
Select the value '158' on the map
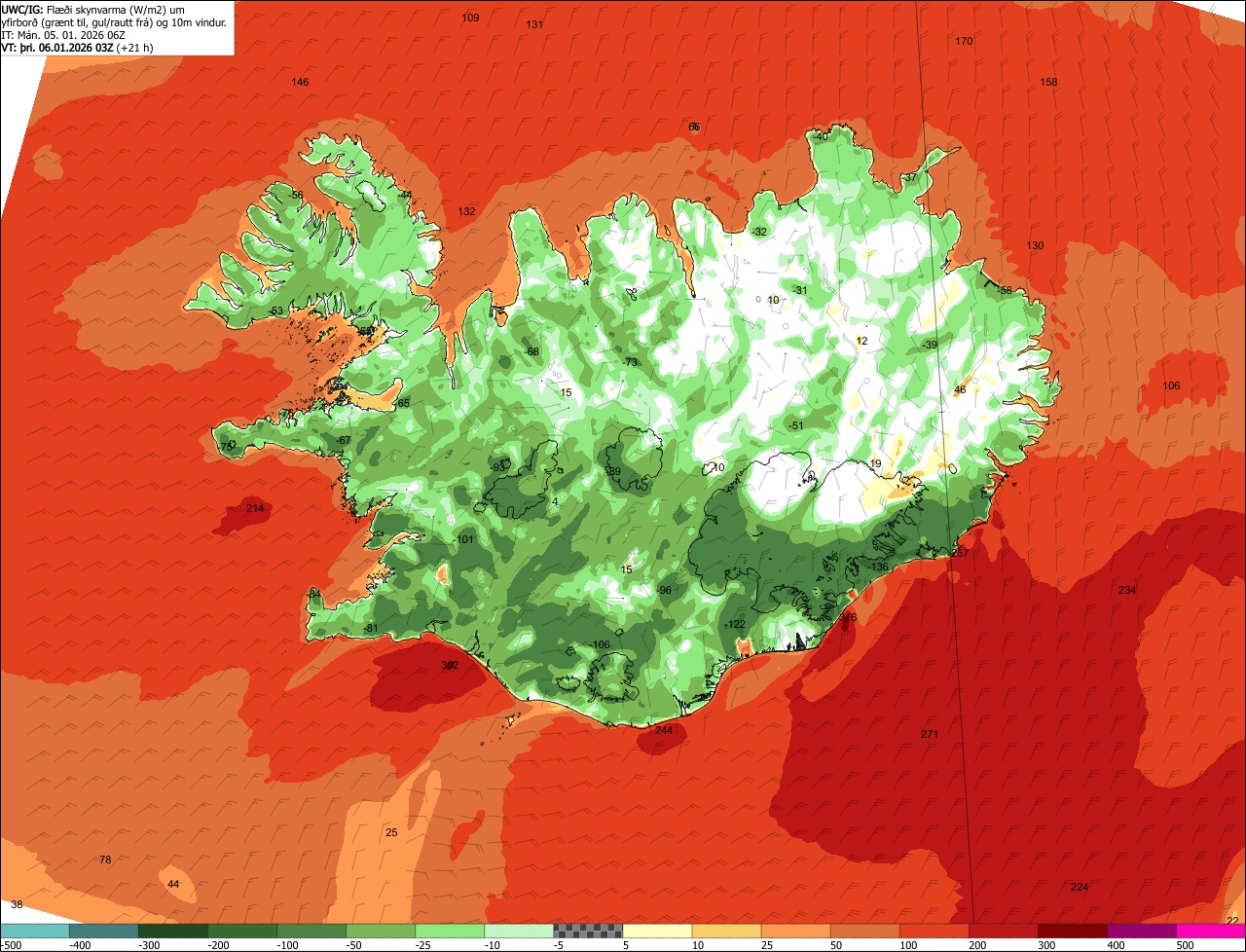tap(1048, 82)
